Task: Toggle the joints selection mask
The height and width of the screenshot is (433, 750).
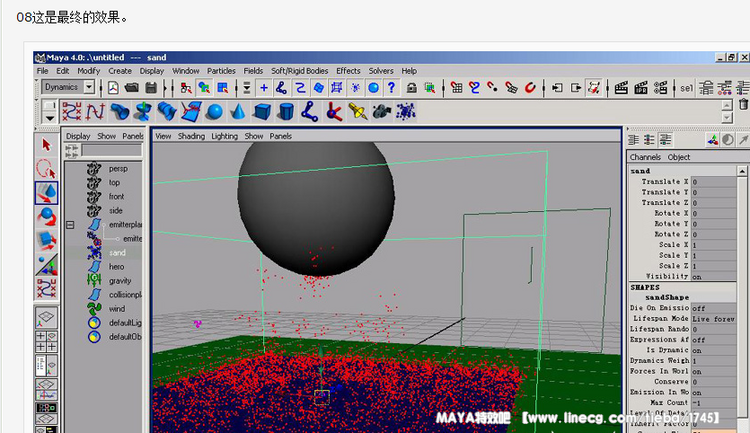Action: pos(282,88)
